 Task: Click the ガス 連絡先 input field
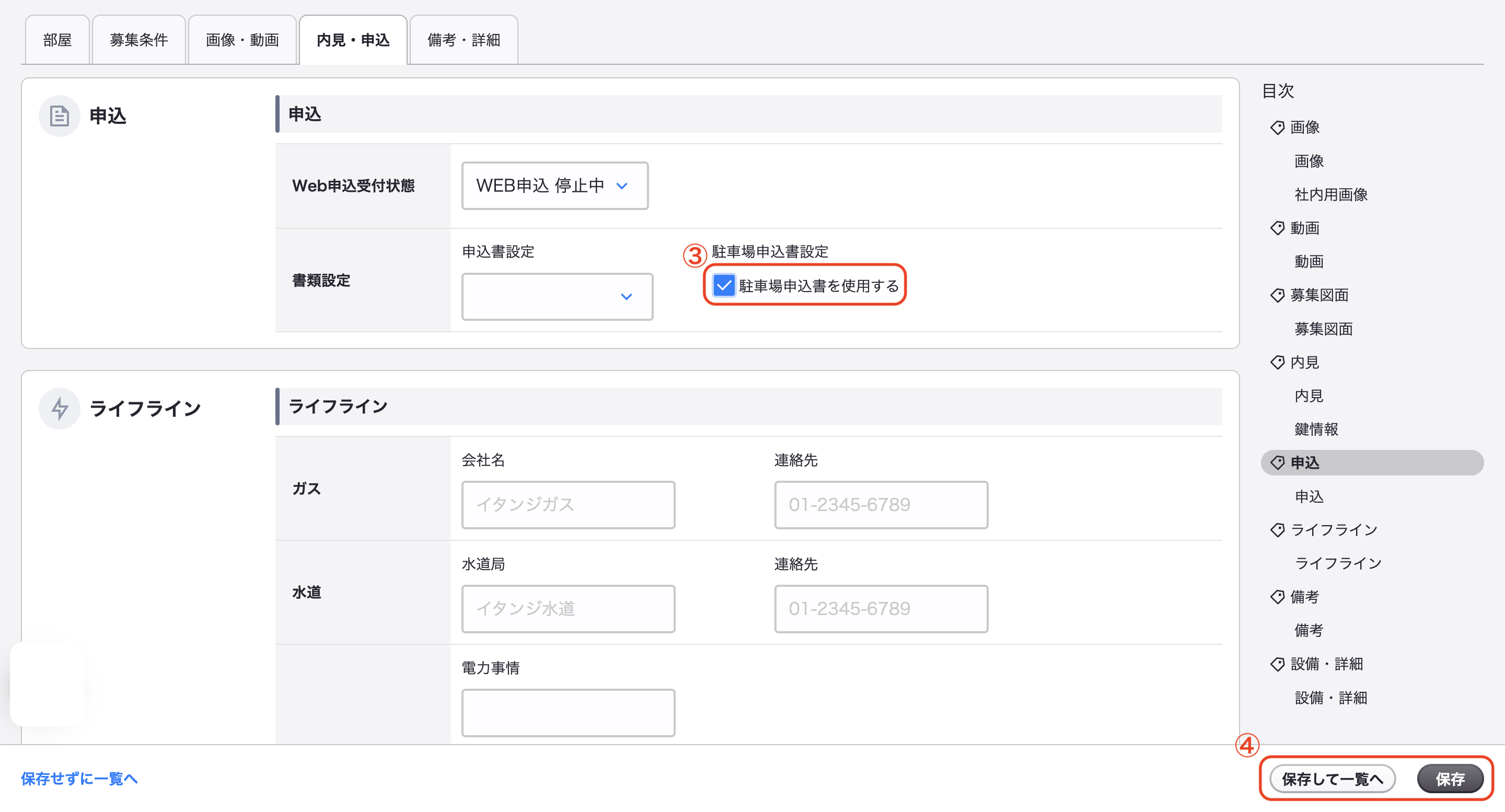click(x=881, y=505)
